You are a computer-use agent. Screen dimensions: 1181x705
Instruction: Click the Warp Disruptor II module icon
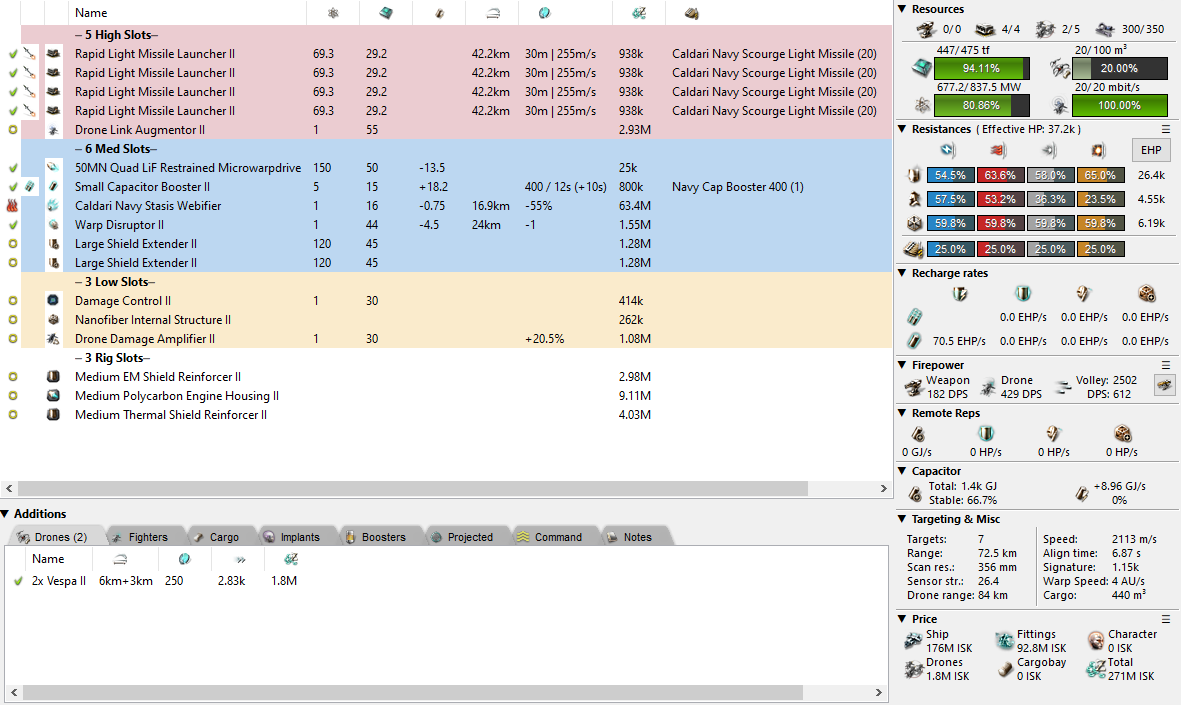click(53, 225)
